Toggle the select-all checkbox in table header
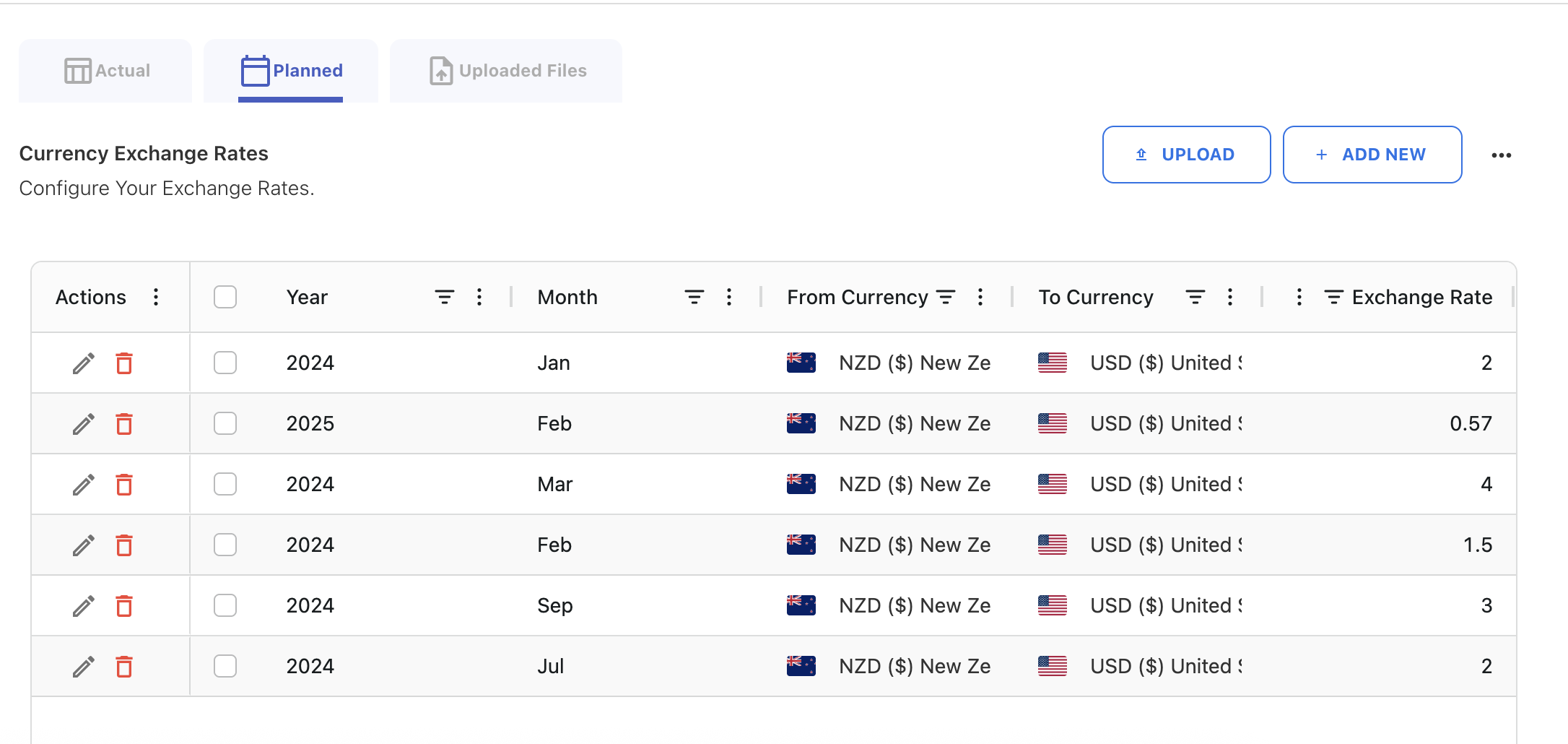1568x744 pixels. point(225,296)
